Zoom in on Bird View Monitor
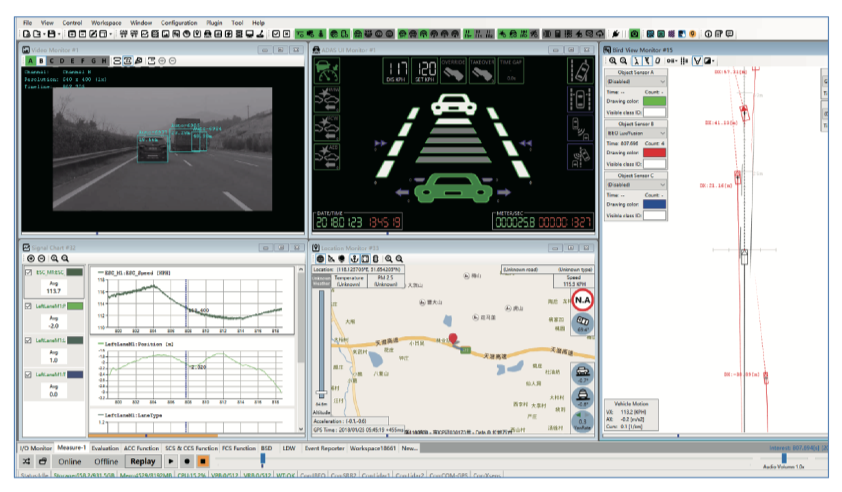 613,61
